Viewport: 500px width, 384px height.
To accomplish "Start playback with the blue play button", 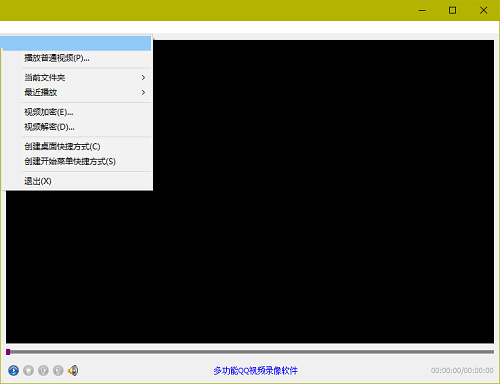I will [x=13, y=370].
